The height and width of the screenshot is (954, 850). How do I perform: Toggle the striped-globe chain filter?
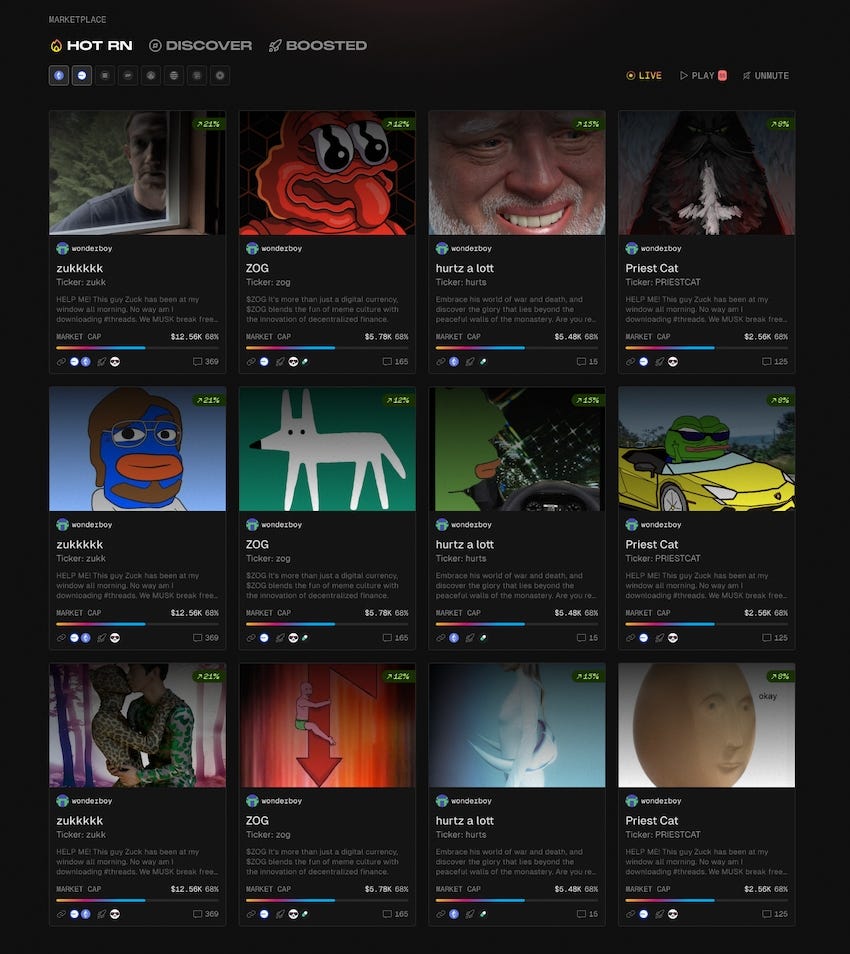[174, 75]
